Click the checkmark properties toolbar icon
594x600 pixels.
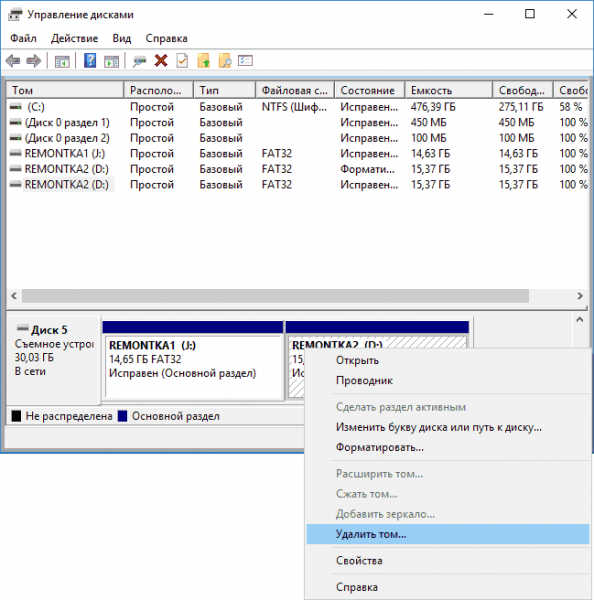(x=182, y=61)
